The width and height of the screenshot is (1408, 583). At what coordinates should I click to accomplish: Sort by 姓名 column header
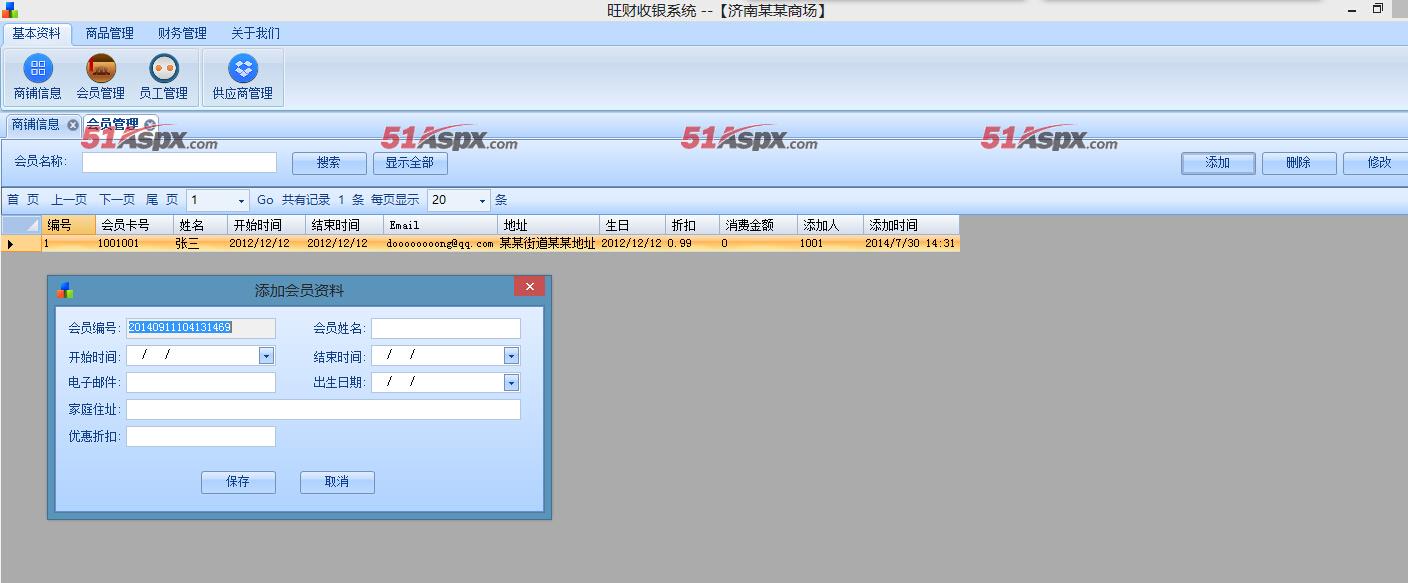pyautogui.click(x=200, y=225)
